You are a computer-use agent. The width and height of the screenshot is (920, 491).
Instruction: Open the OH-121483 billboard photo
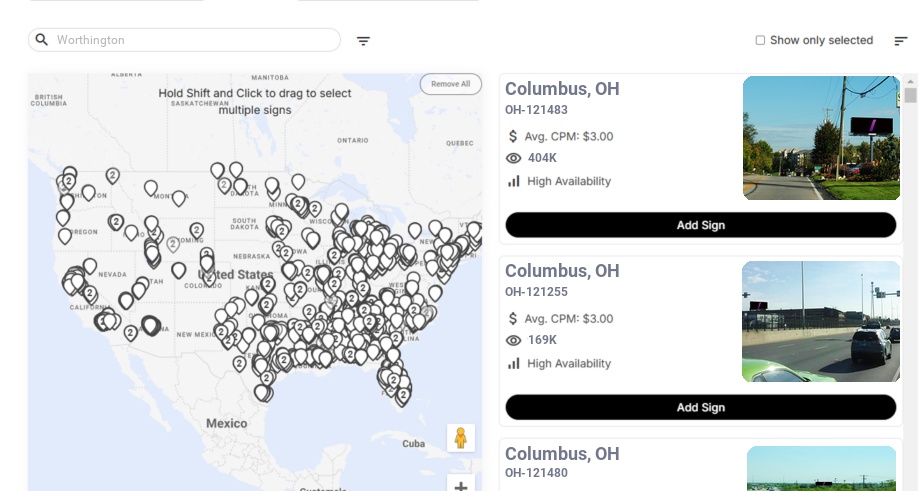821,138
